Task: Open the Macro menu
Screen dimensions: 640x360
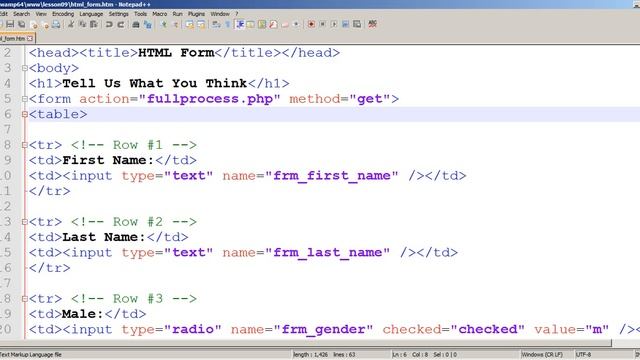Action: click(x=160, y=14)
